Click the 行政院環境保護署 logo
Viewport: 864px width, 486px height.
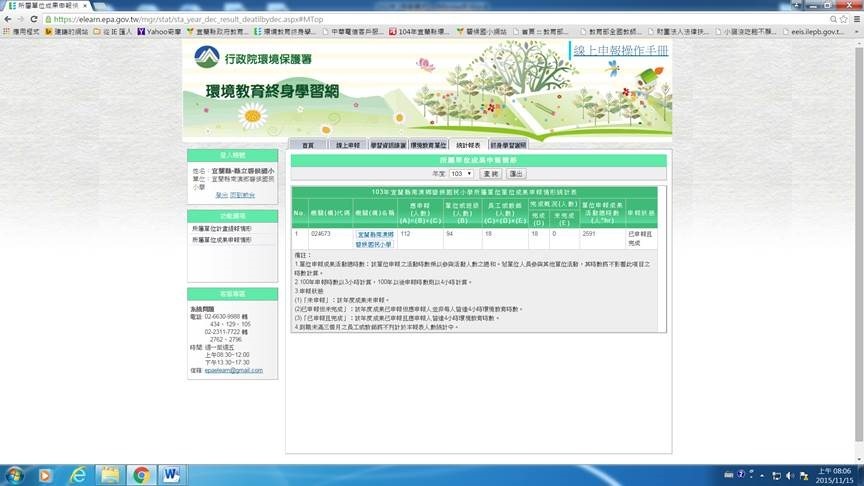pos(253,59)
